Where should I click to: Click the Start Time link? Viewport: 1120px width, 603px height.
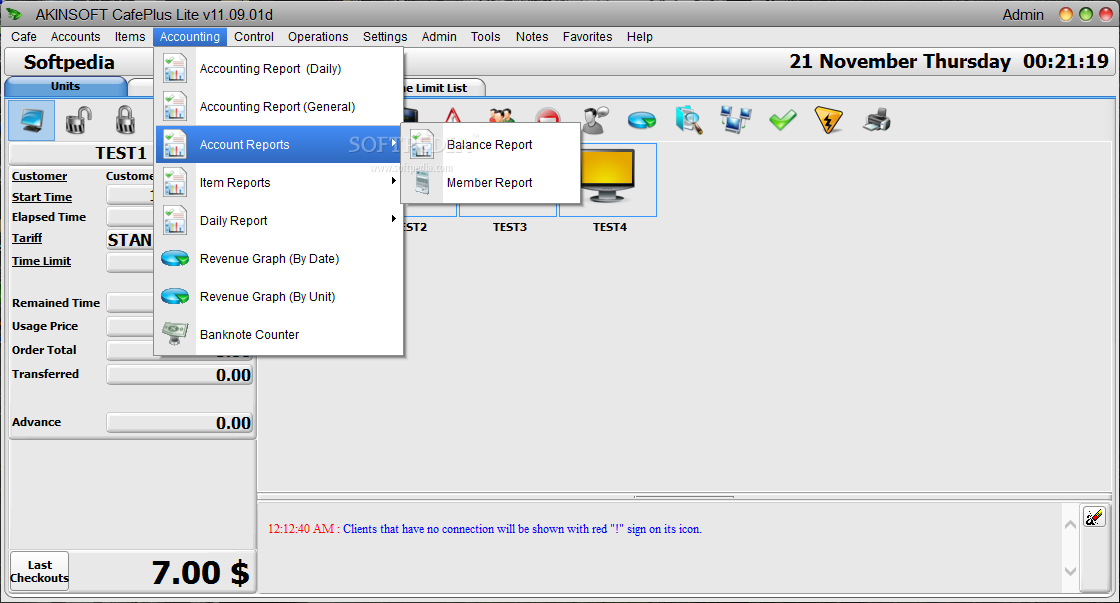coord(41,197)
